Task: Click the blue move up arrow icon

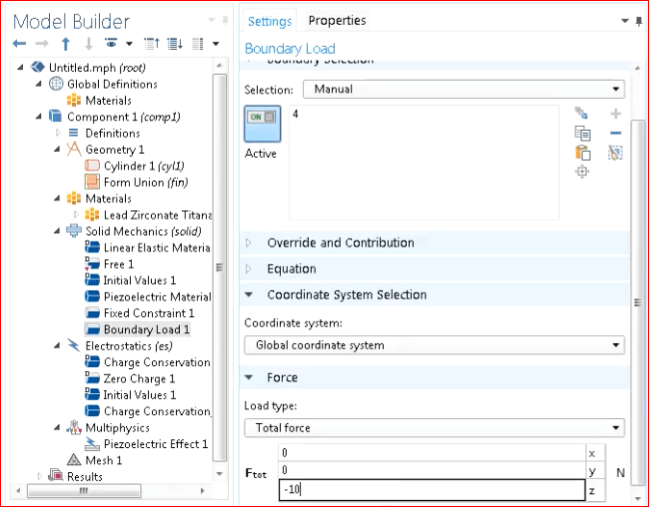Action: coord(65,43)
